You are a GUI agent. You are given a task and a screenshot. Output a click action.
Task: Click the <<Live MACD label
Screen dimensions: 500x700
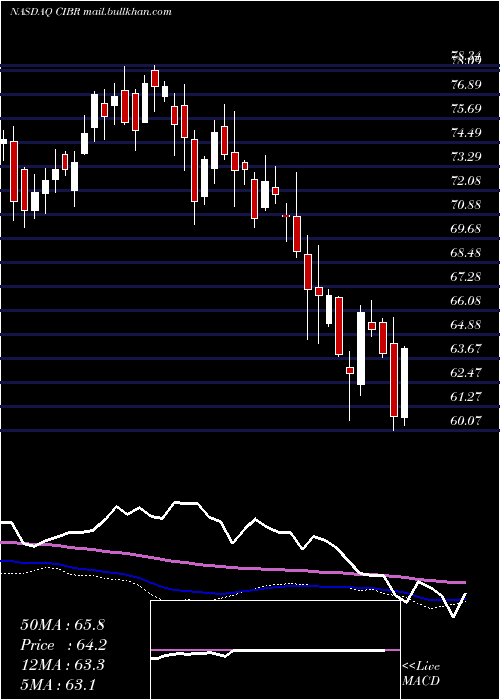point(421,674)
